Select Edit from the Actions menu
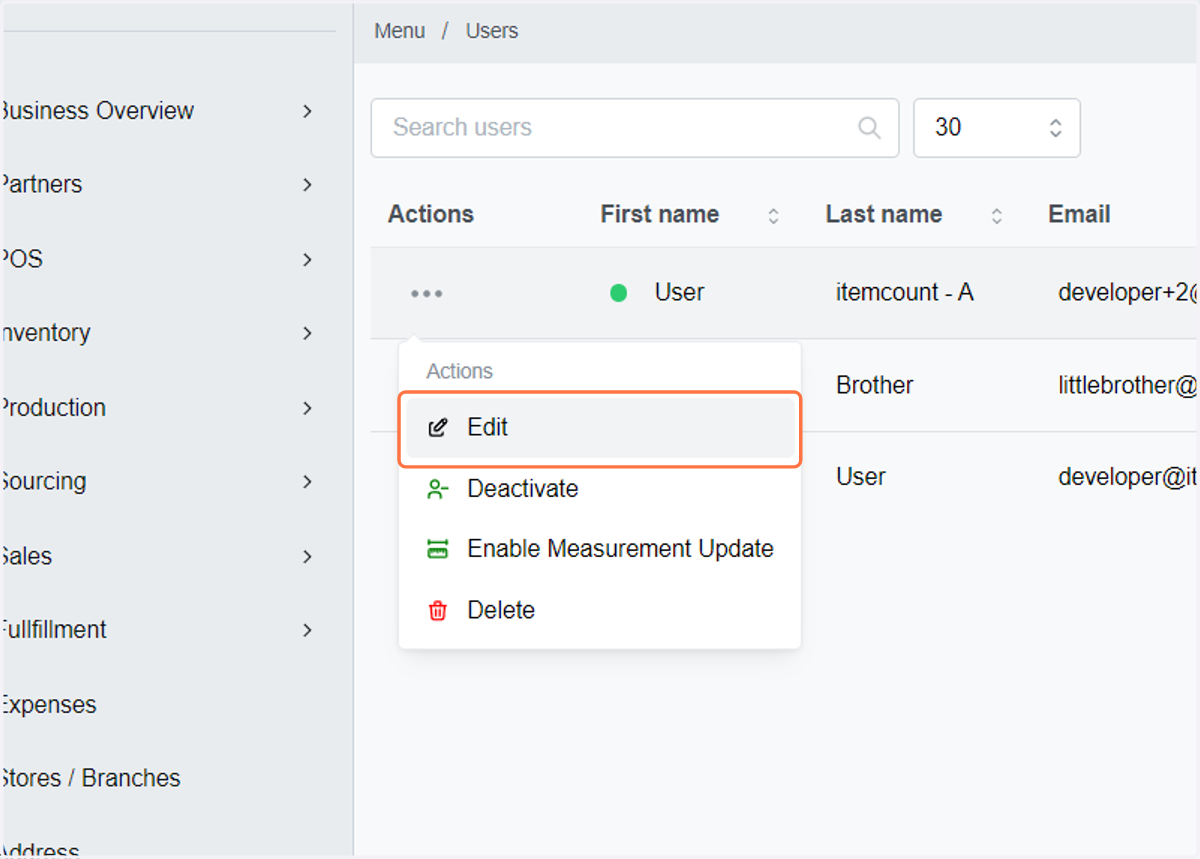Image resolution: width=1200 pixels, height=859 pixels. click(x=600, y=427)
